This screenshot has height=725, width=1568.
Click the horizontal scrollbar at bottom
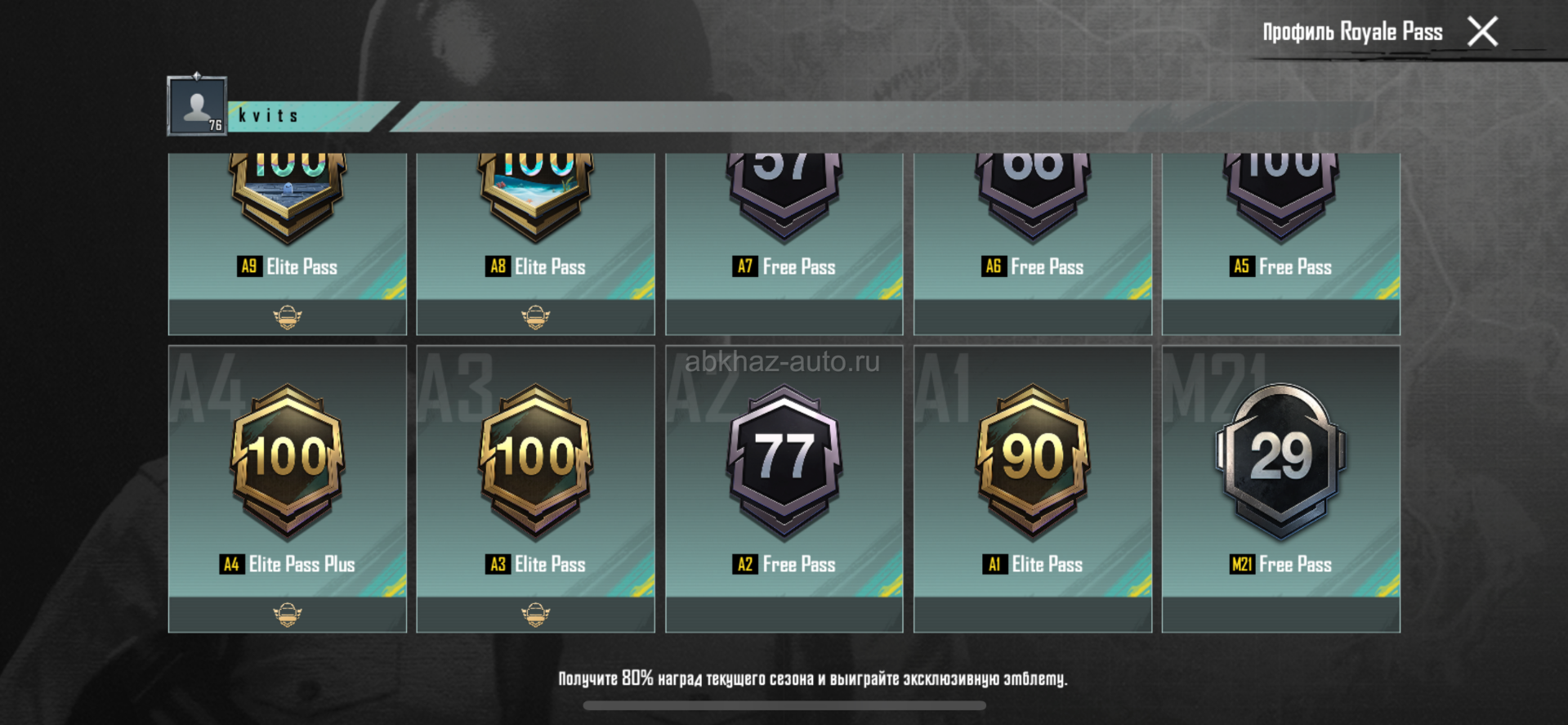tap(784, 705)
